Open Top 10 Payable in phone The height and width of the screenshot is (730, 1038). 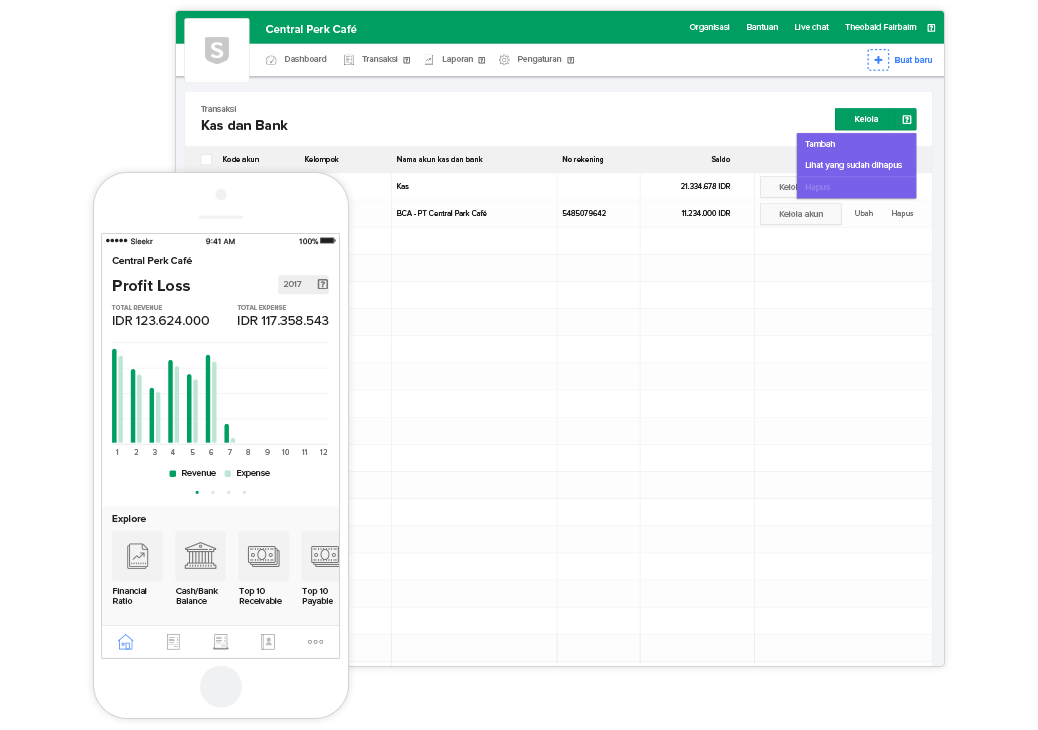[320, 568]
